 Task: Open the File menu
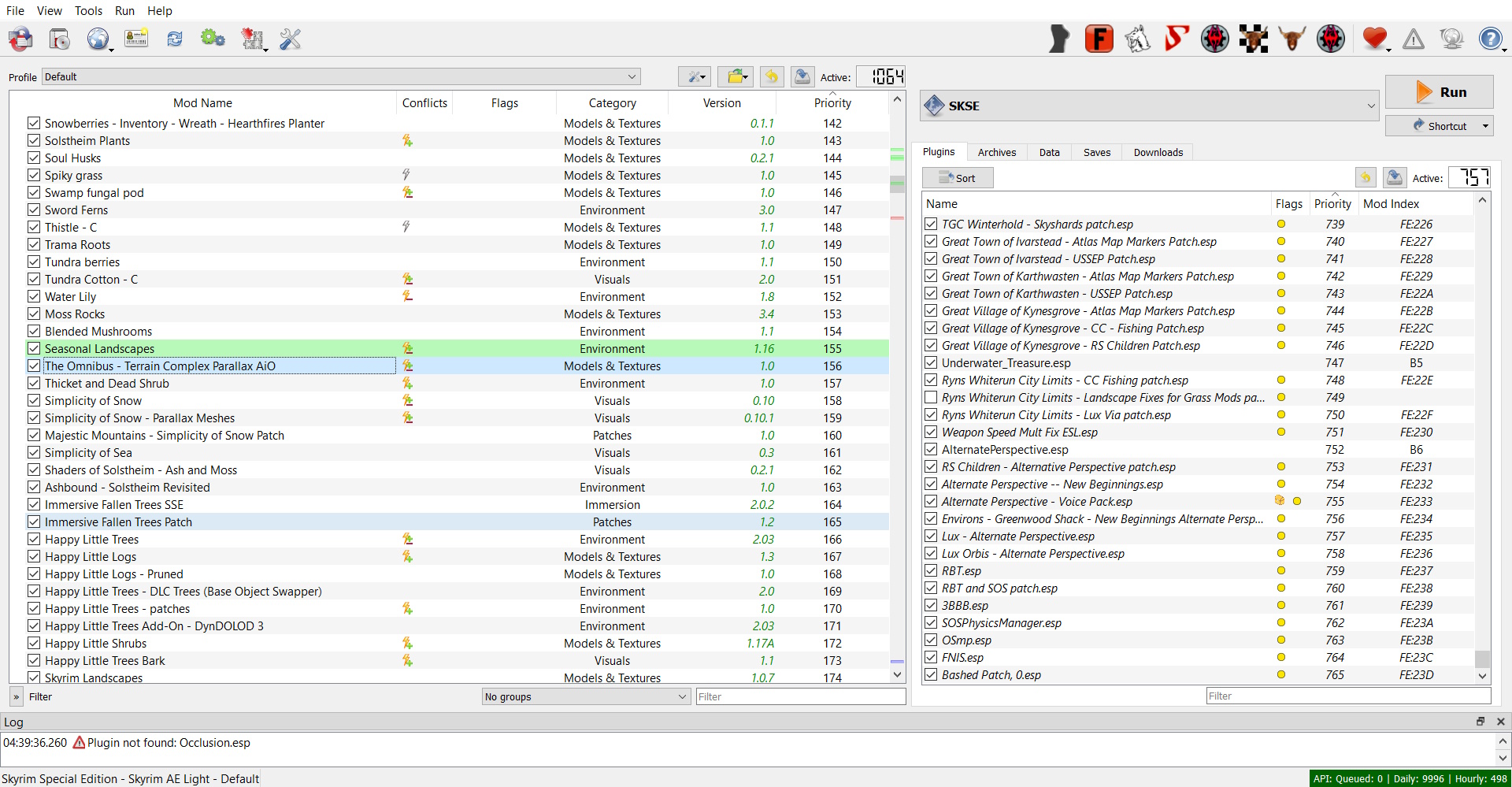[16, 11]
